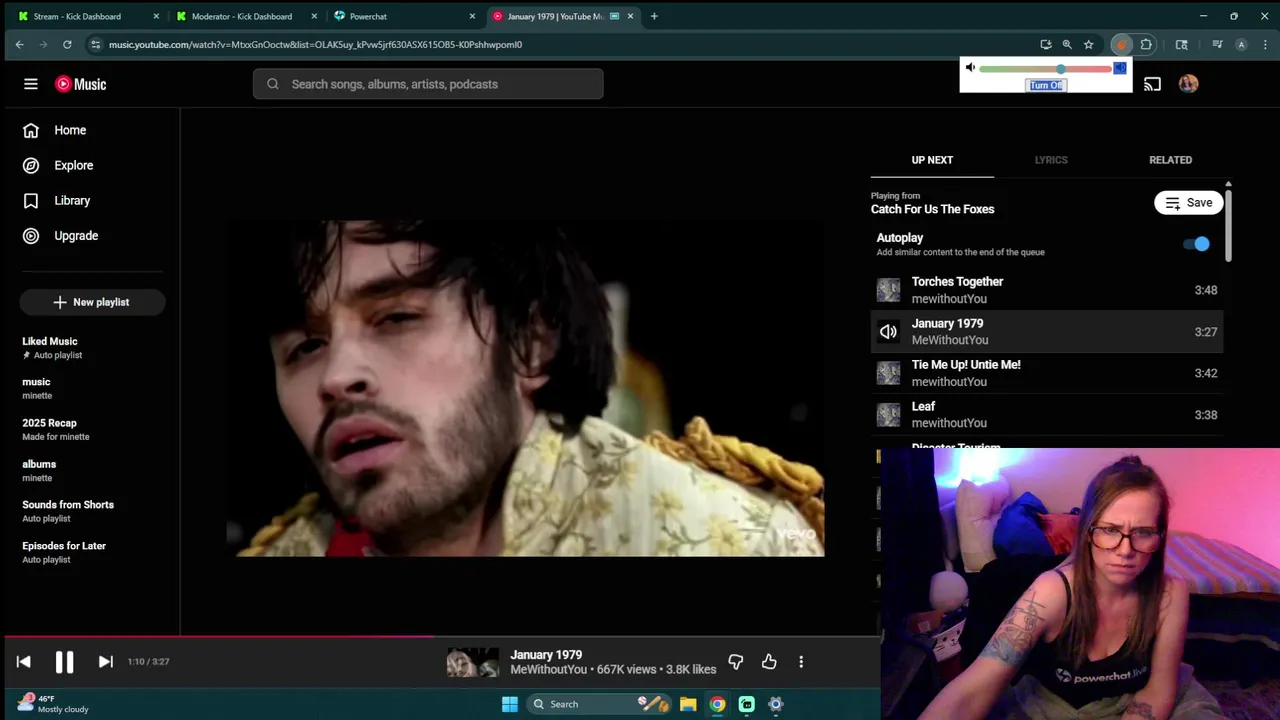
Task: Seek on the song progress bar
Action: [440, 636]
